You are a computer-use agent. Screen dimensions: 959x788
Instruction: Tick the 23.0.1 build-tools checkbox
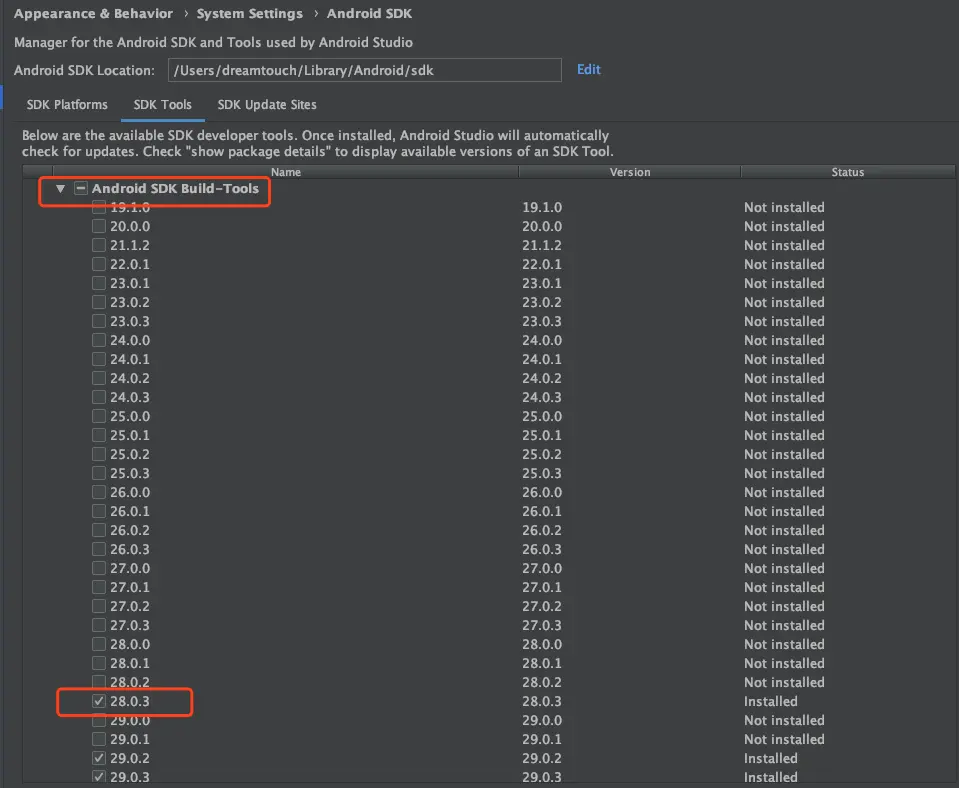[98, 283]
